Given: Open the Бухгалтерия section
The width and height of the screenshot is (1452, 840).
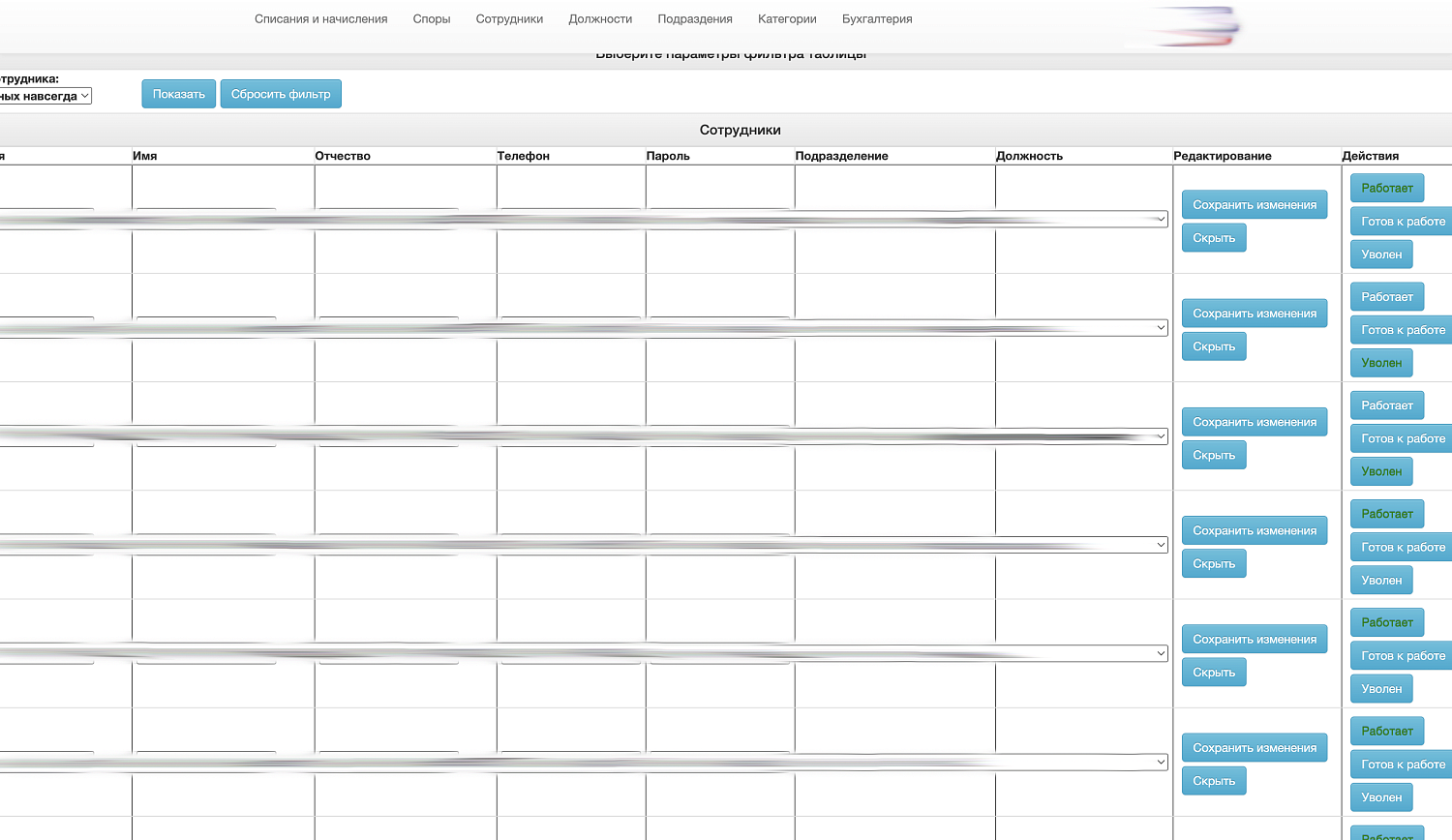Looking at the screenshot, I should (876, 19).
